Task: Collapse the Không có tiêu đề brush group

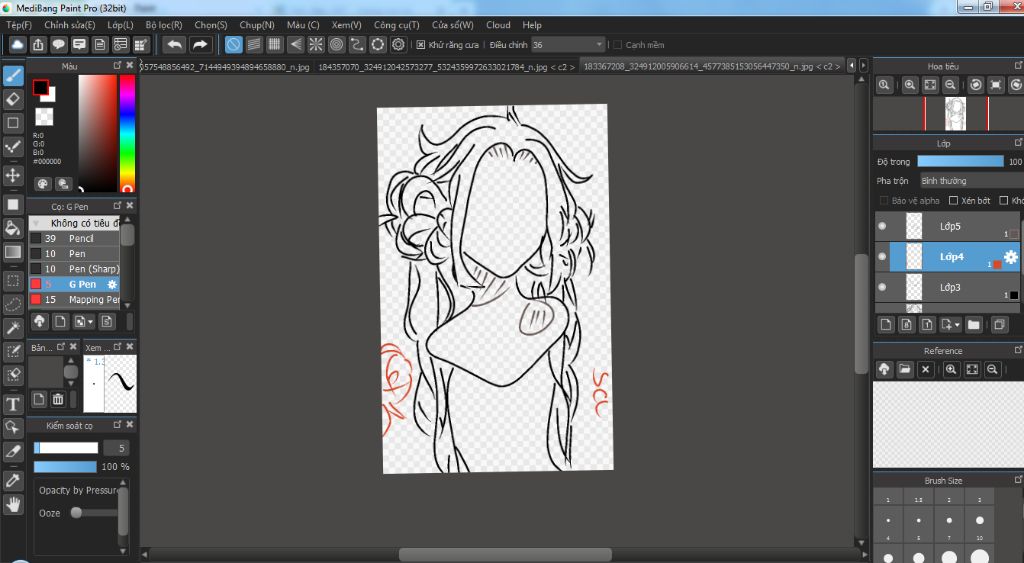Action: (35, 223)
